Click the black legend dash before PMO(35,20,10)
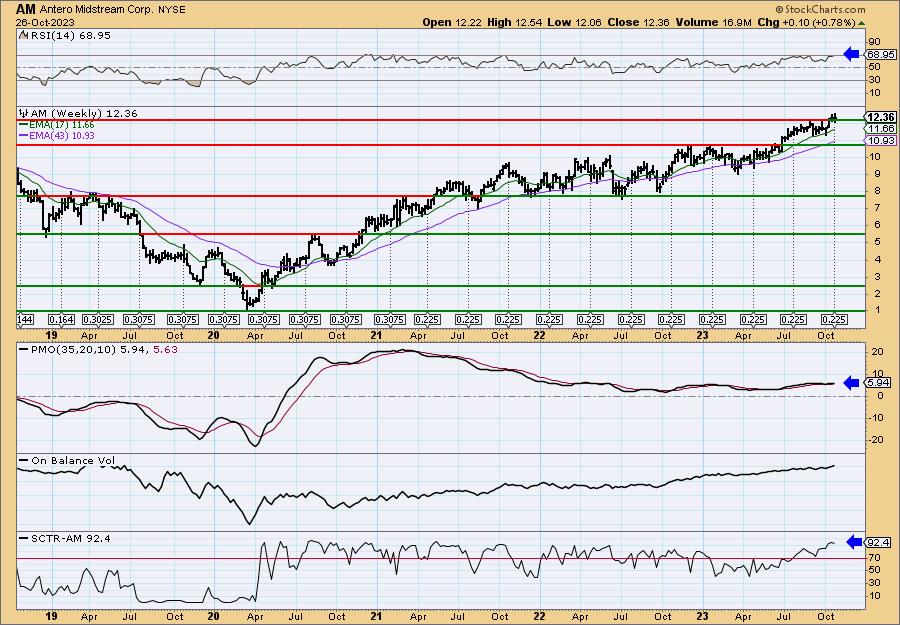This screenshot has width=900, height=625. [24, 349]
